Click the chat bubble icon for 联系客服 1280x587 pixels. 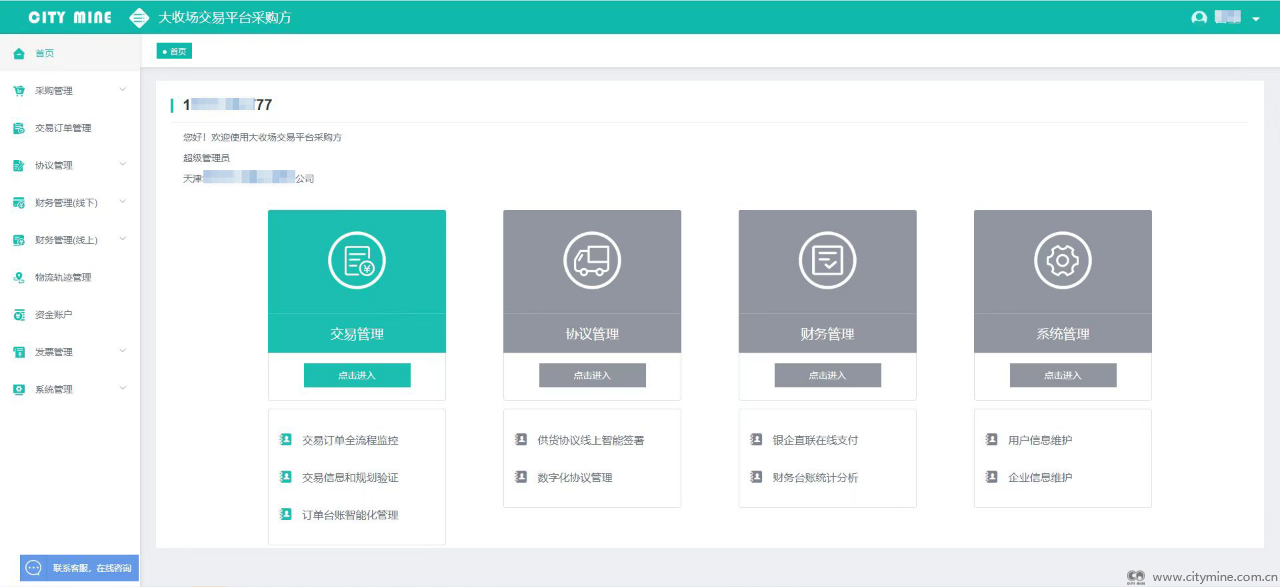click(x=33, y=568)
